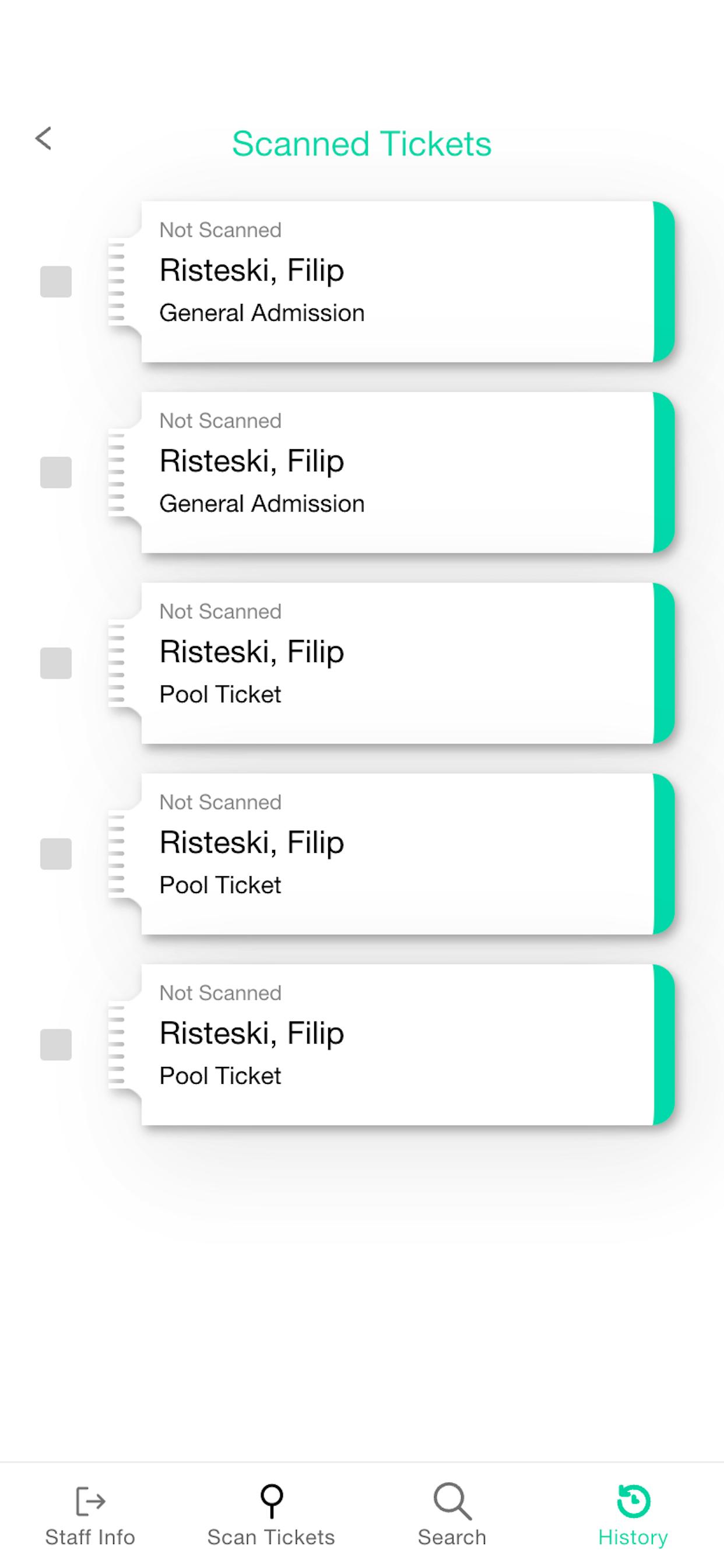This screenshot has height=1568, width=724.
Task: Check the second Pool Ticket checkbox
Action: pos(56,854)
